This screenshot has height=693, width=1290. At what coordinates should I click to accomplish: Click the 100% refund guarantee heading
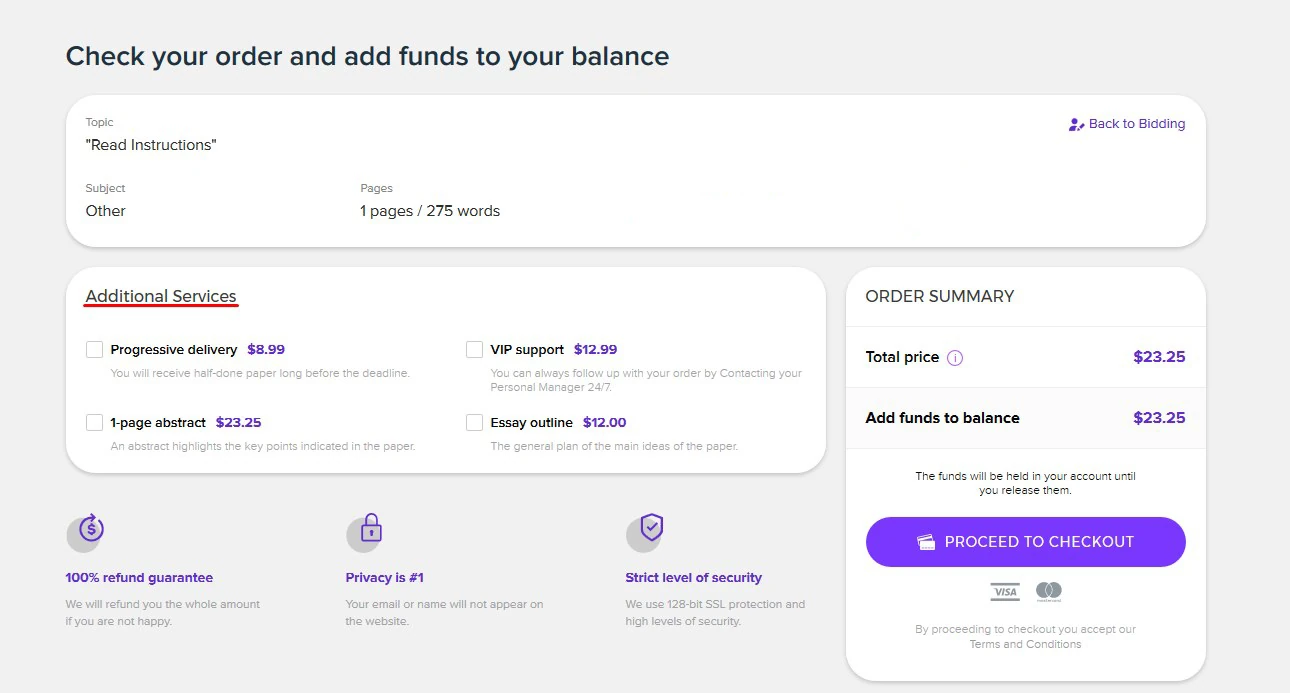(x=139, y=578)
